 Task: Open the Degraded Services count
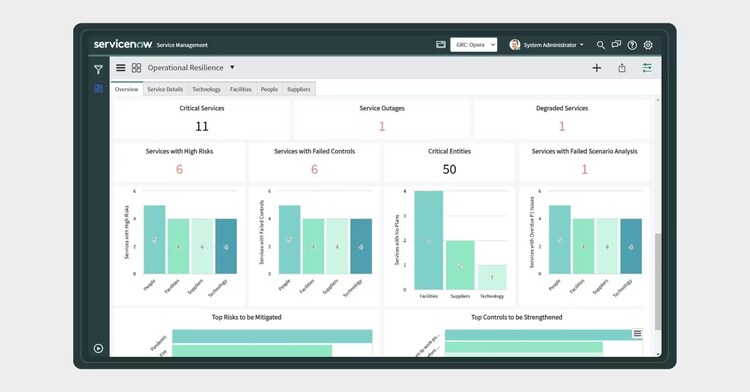(562, 126)
